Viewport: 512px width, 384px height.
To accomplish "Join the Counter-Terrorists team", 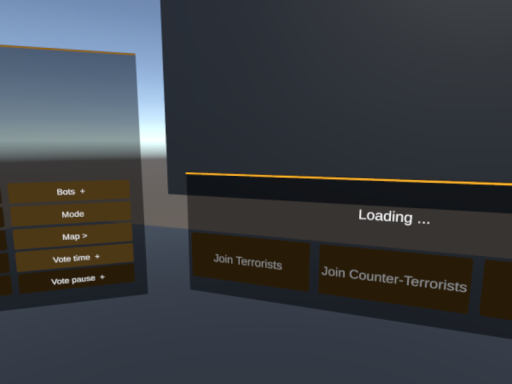I will [395, 279].
